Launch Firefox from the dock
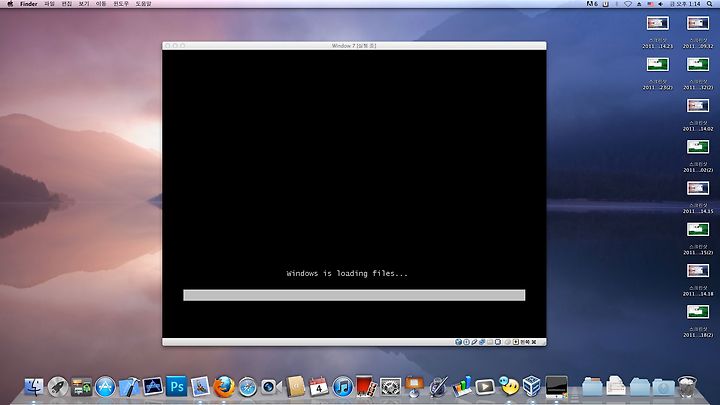The image size is (720, 405). (224, 387)
